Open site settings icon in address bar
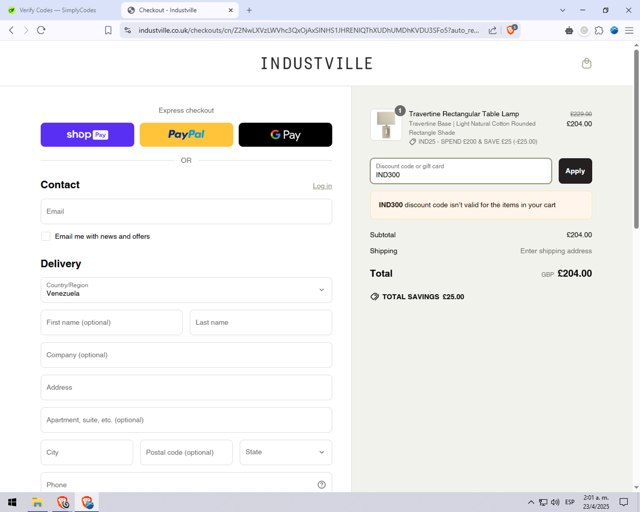 tap(128, 30)
